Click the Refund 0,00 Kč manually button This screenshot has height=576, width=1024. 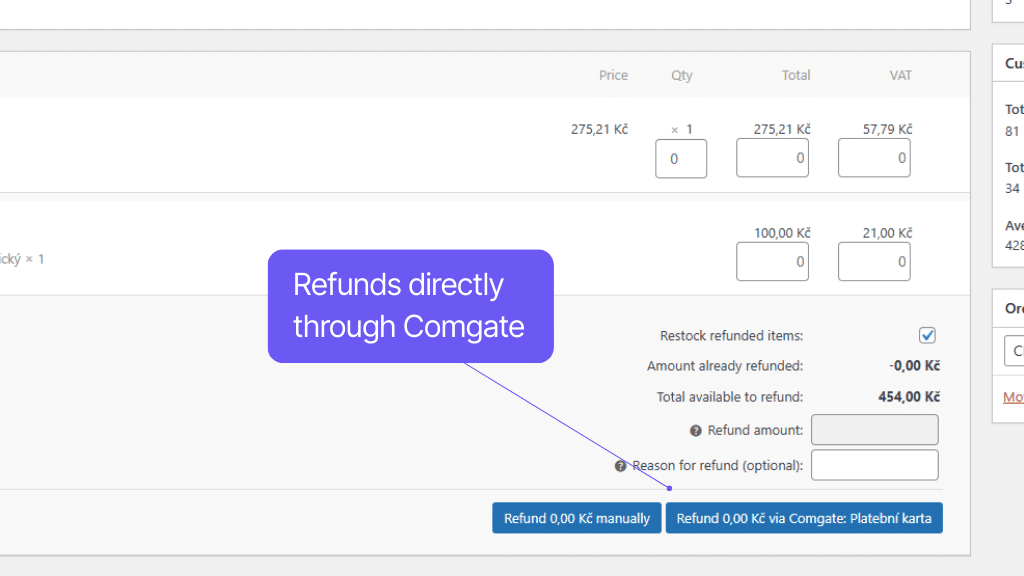click(577, 518)
